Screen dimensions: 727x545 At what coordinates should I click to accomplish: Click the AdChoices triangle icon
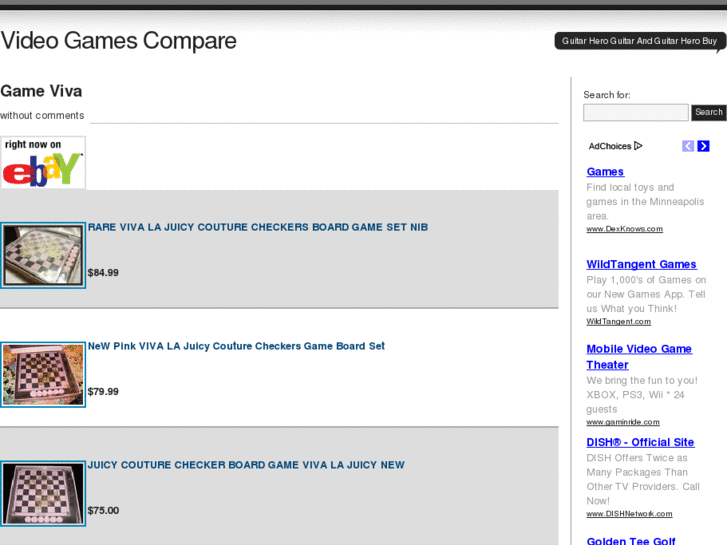(638, 146)
